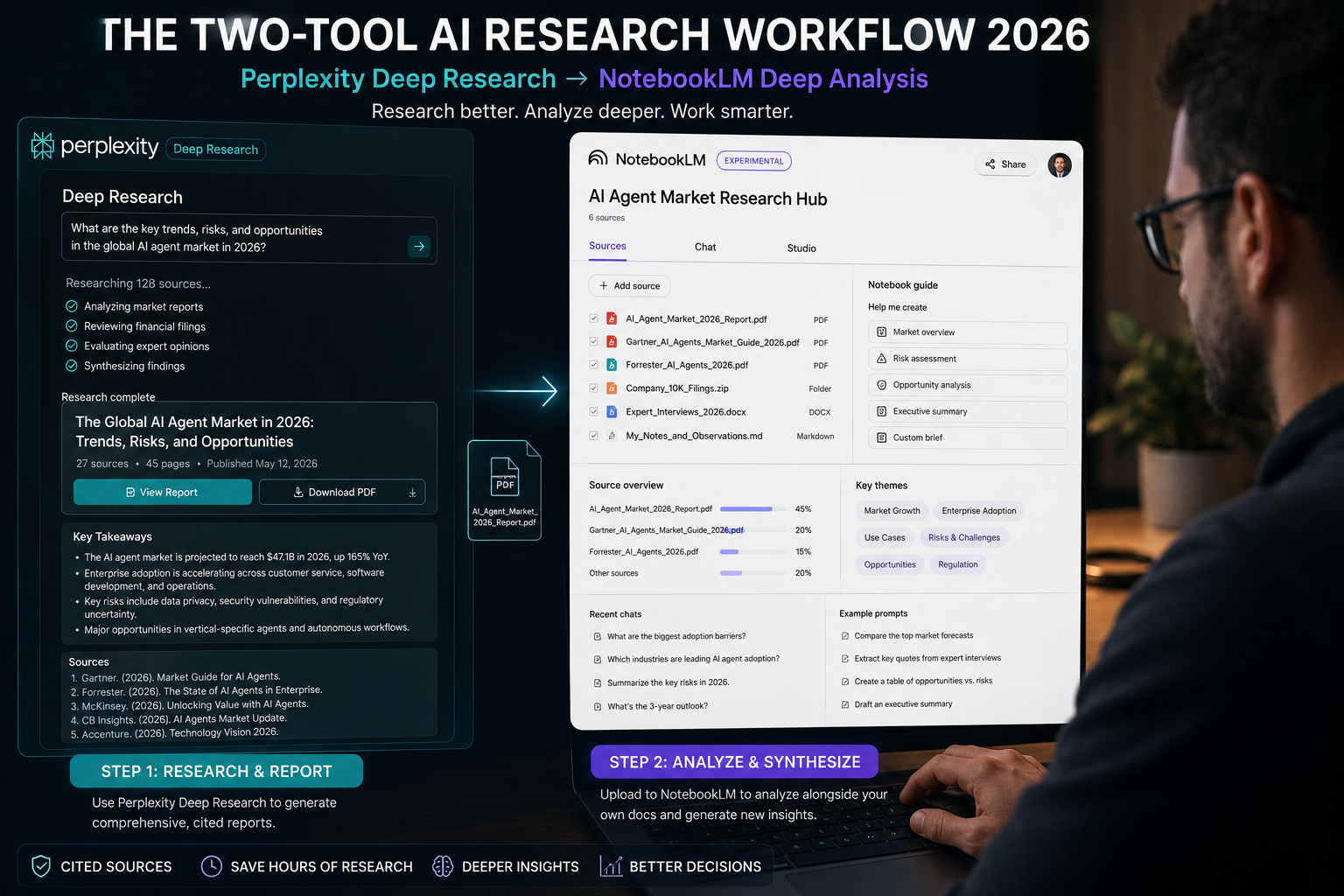Screen dimensions: 1344x896
Task: Uncheck the My_Notes_and_Observations.md checkbox
Action: [594, 435]
